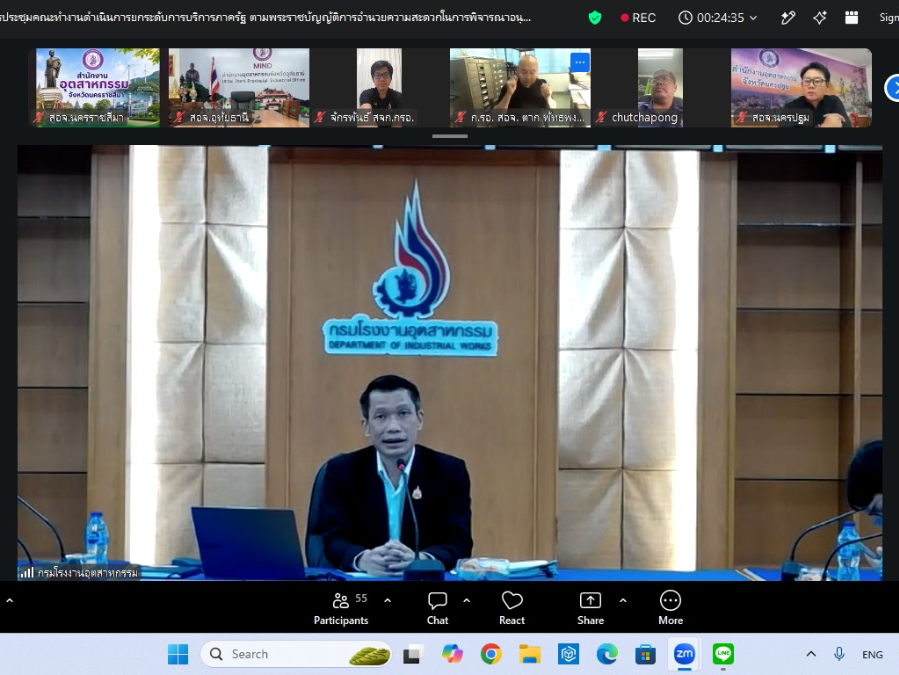Start Share screen
This screenshot has width=899, height=675.
pos(590,608)
